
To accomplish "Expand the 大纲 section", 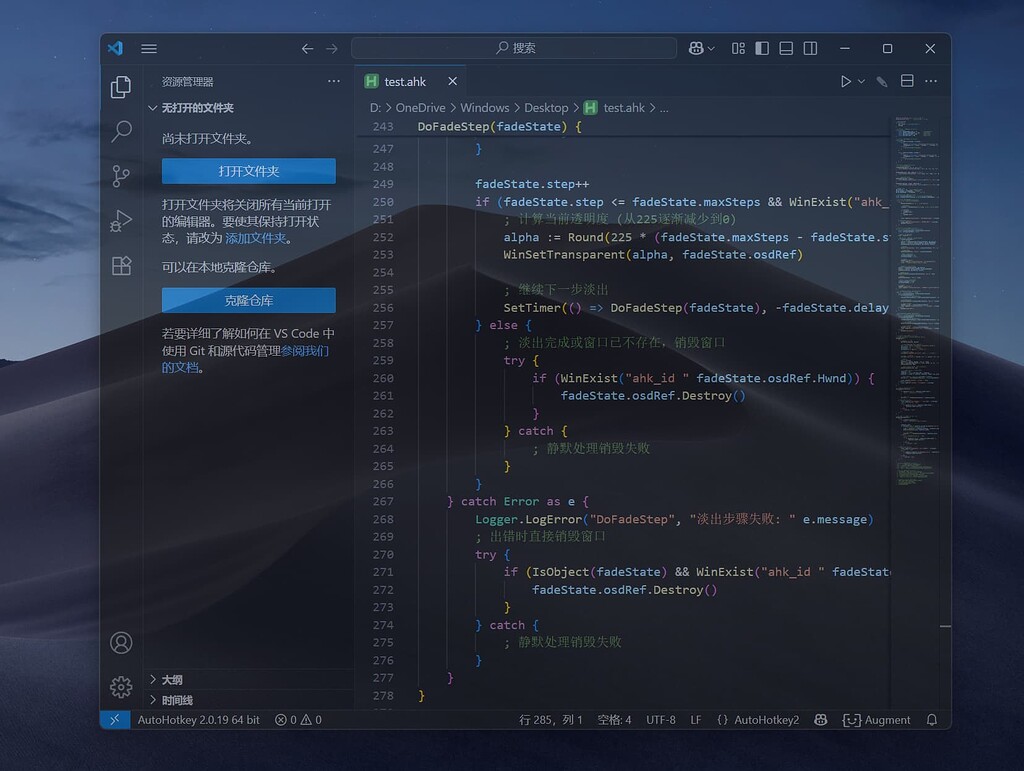I will [x=248, y=680].
